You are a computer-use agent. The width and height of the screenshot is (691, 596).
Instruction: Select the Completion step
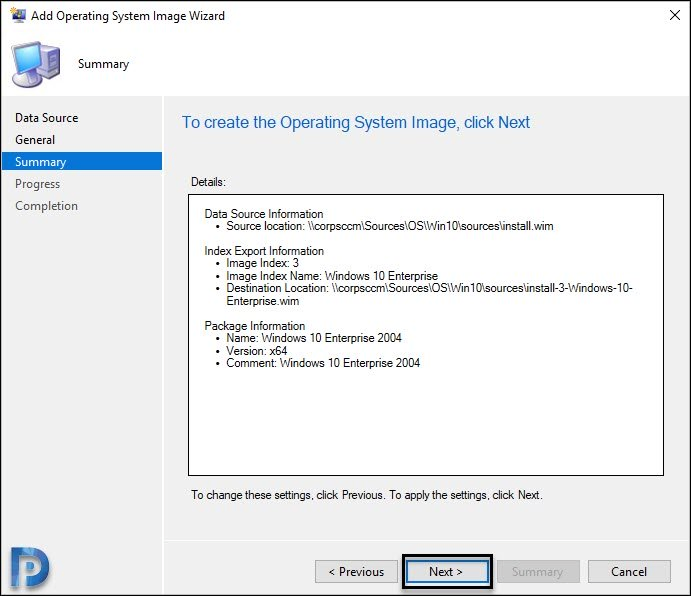tap(46, 206)
